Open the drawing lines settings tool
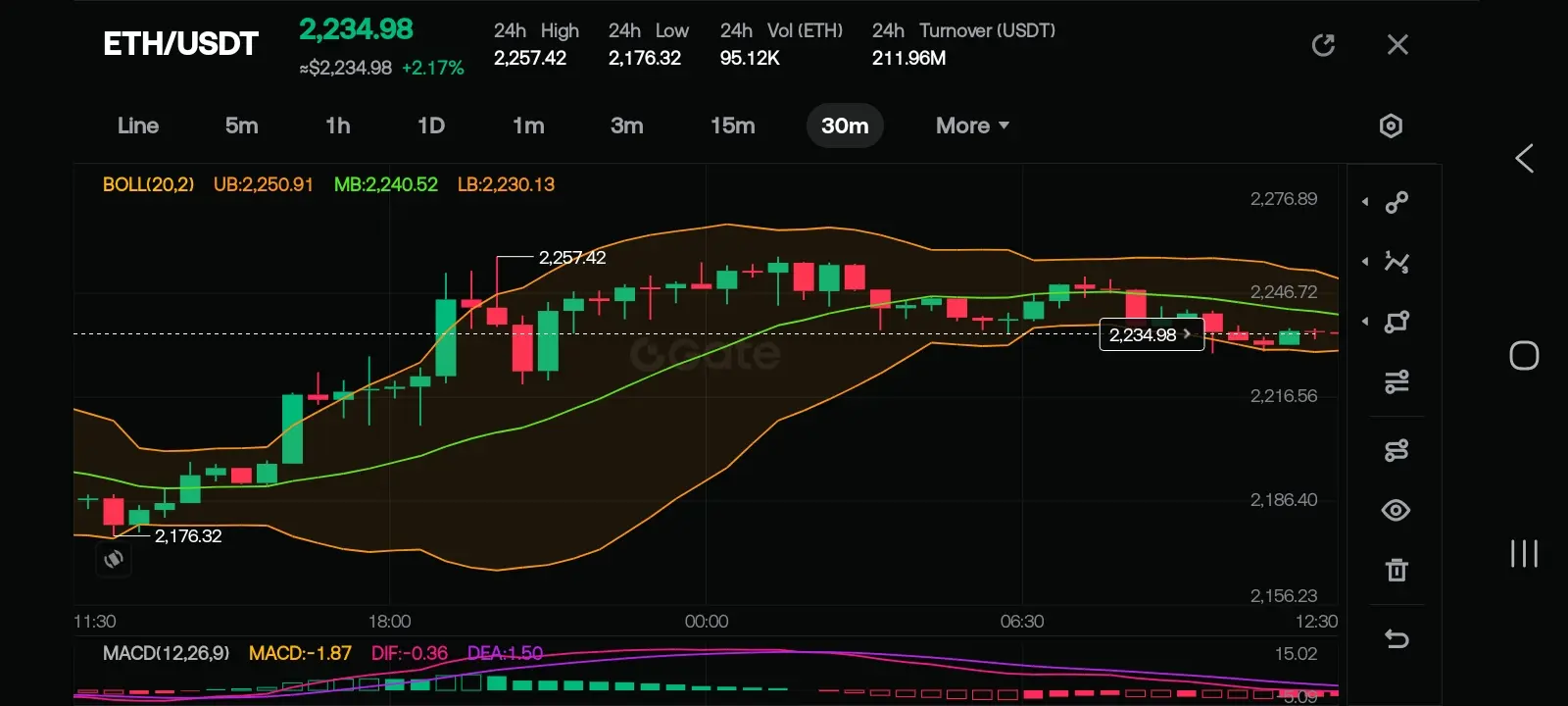The width and height of the screenshot is (1568, 706). (1396, 381)
